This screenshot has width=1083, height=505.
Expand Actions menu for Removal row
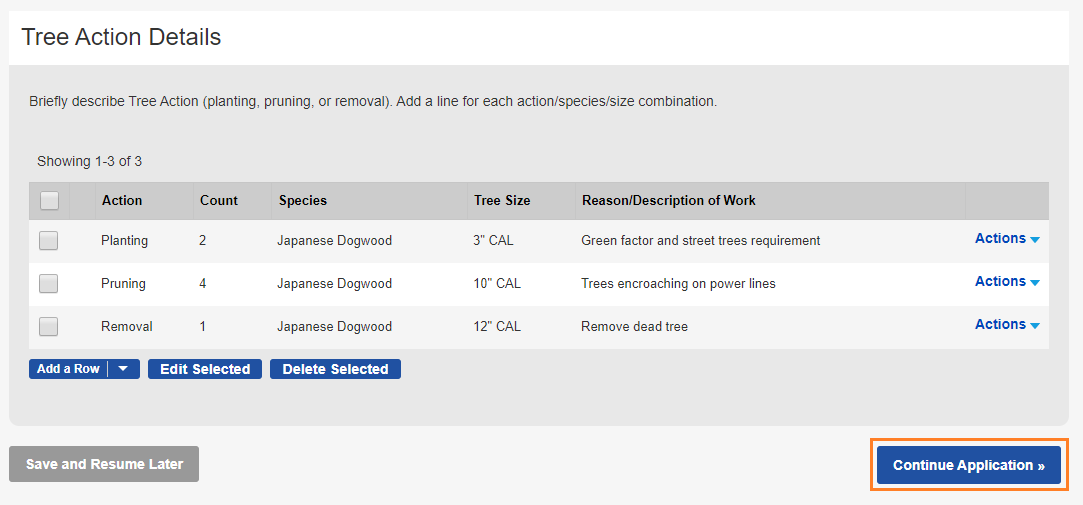tap(1007, 325)
